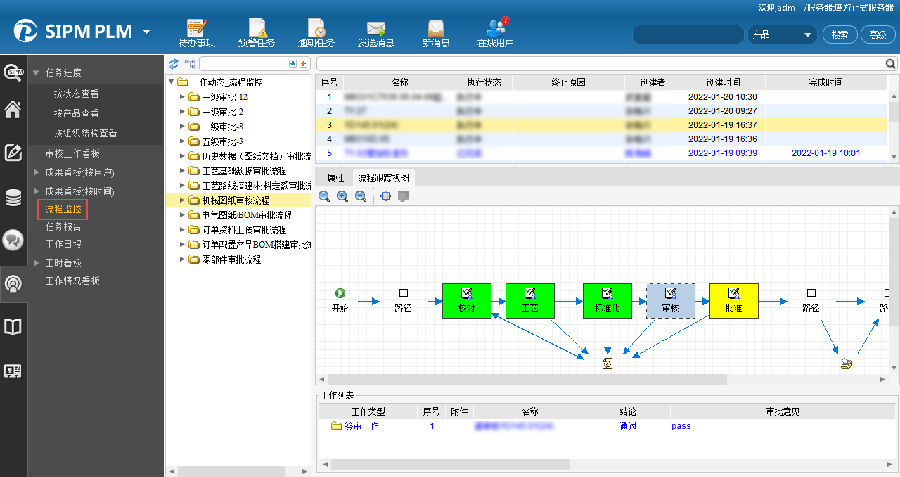Select the green 校对 workflow node
The width and height of the screenshot is (900, 477).
click(466, 299)
